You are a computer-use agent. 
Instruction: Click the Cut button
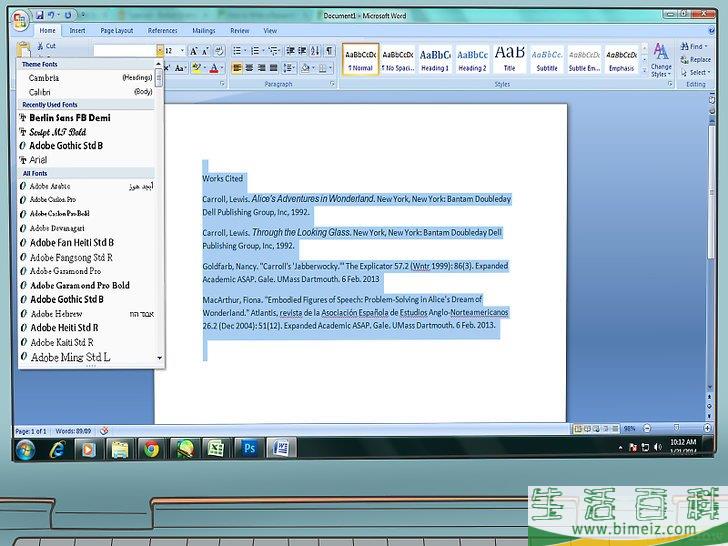pos(46,46)
